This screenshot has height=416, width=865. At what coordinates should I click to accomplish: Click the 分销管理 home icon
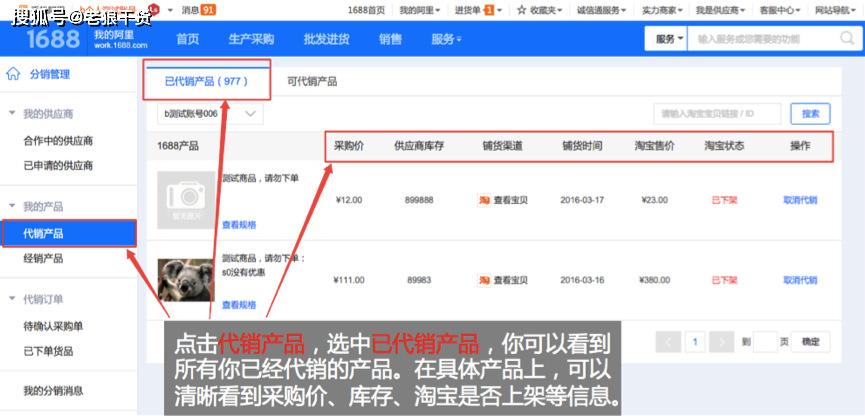pyautogui.click(x=13, y=74)
